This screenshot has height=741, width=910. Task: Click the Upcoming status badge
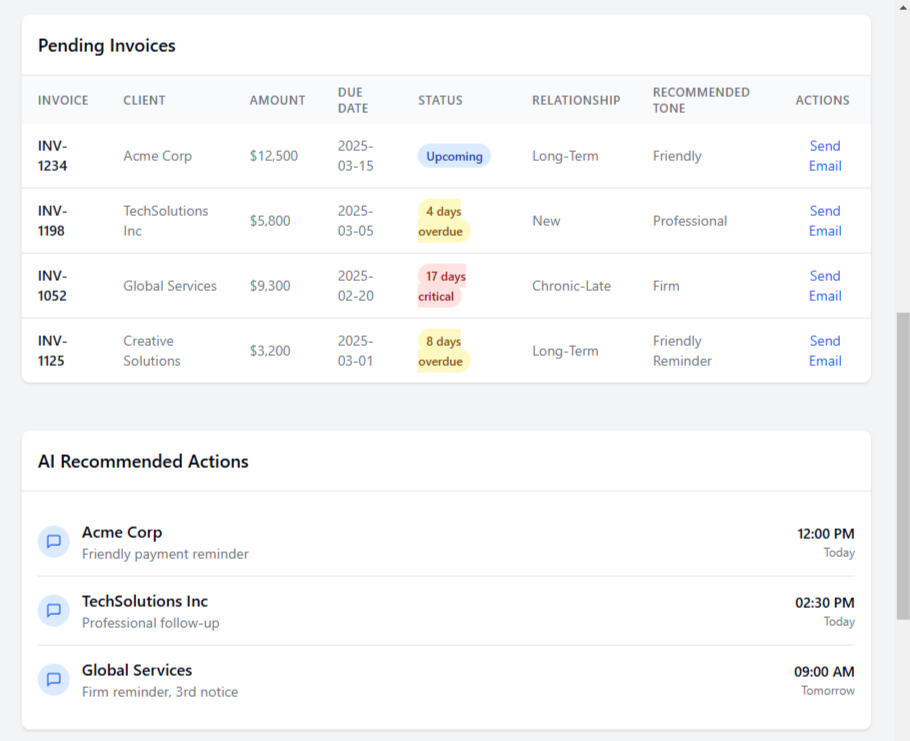454,156
